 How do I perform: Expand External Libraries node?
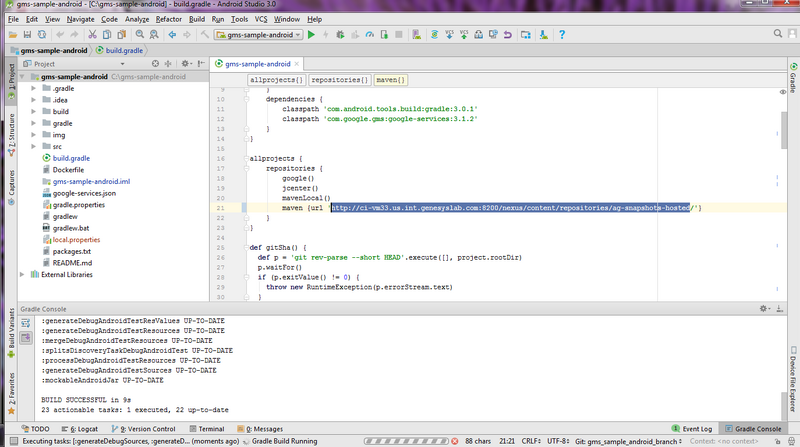(22, 275)
